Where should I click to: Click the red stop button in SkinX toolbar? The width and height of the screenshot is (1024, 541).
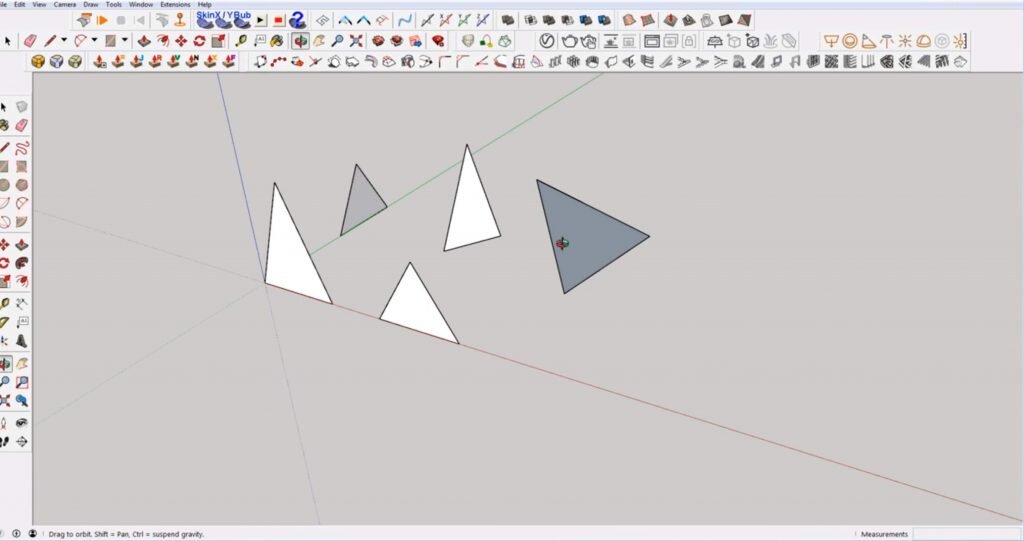coord(279,20)
